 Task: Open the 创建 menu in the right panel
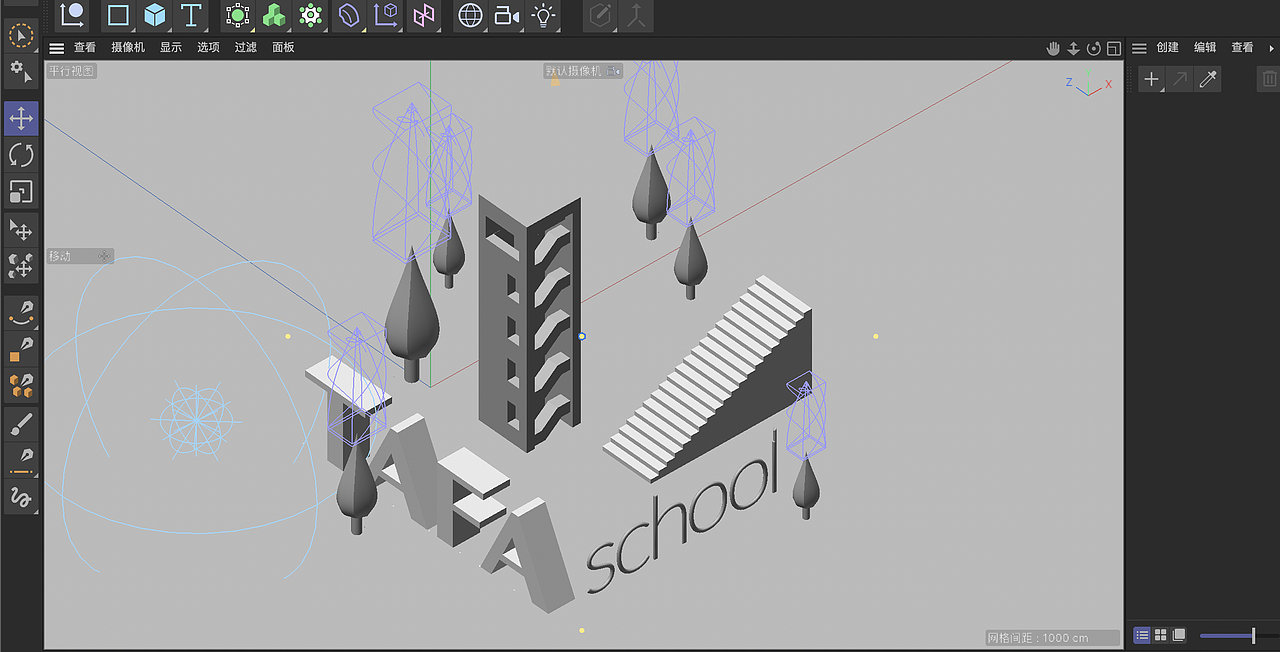pos(1168,47)
